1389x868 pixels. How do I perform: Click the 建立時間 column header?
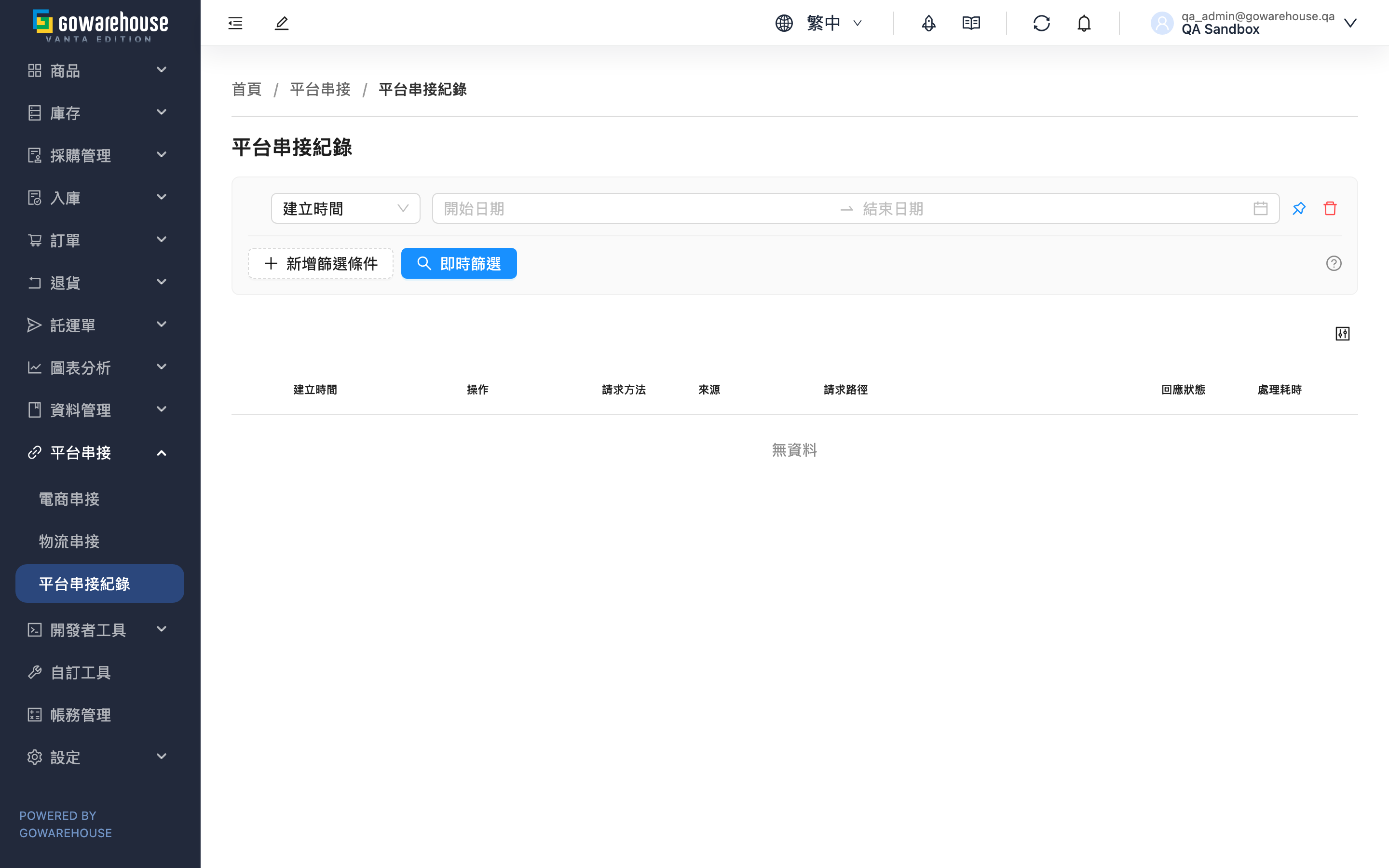click(x=315, y=390)
